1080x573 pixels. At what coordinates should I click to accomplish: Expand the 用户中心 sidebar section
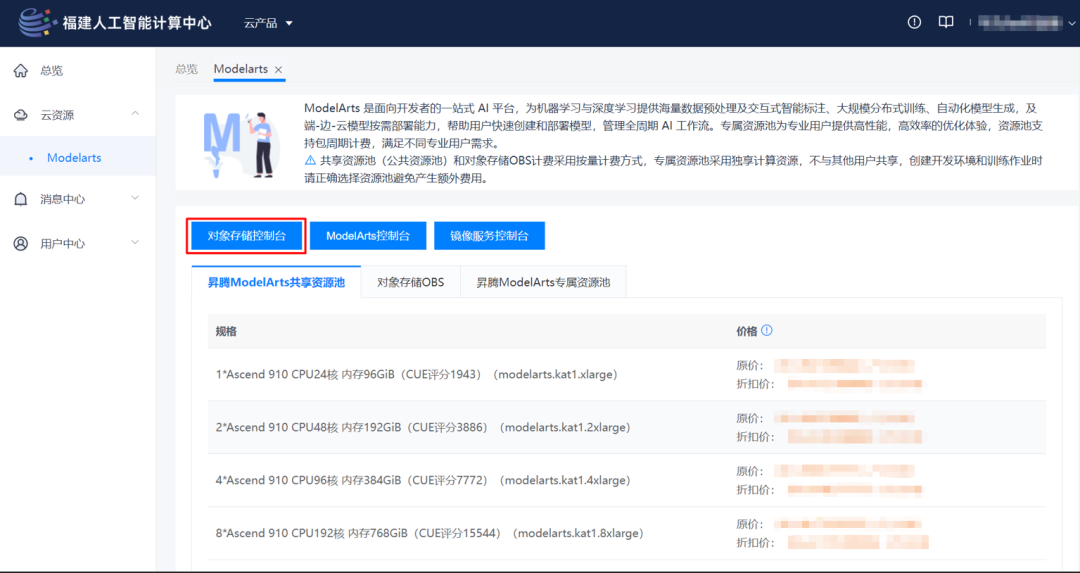(136, 242)
